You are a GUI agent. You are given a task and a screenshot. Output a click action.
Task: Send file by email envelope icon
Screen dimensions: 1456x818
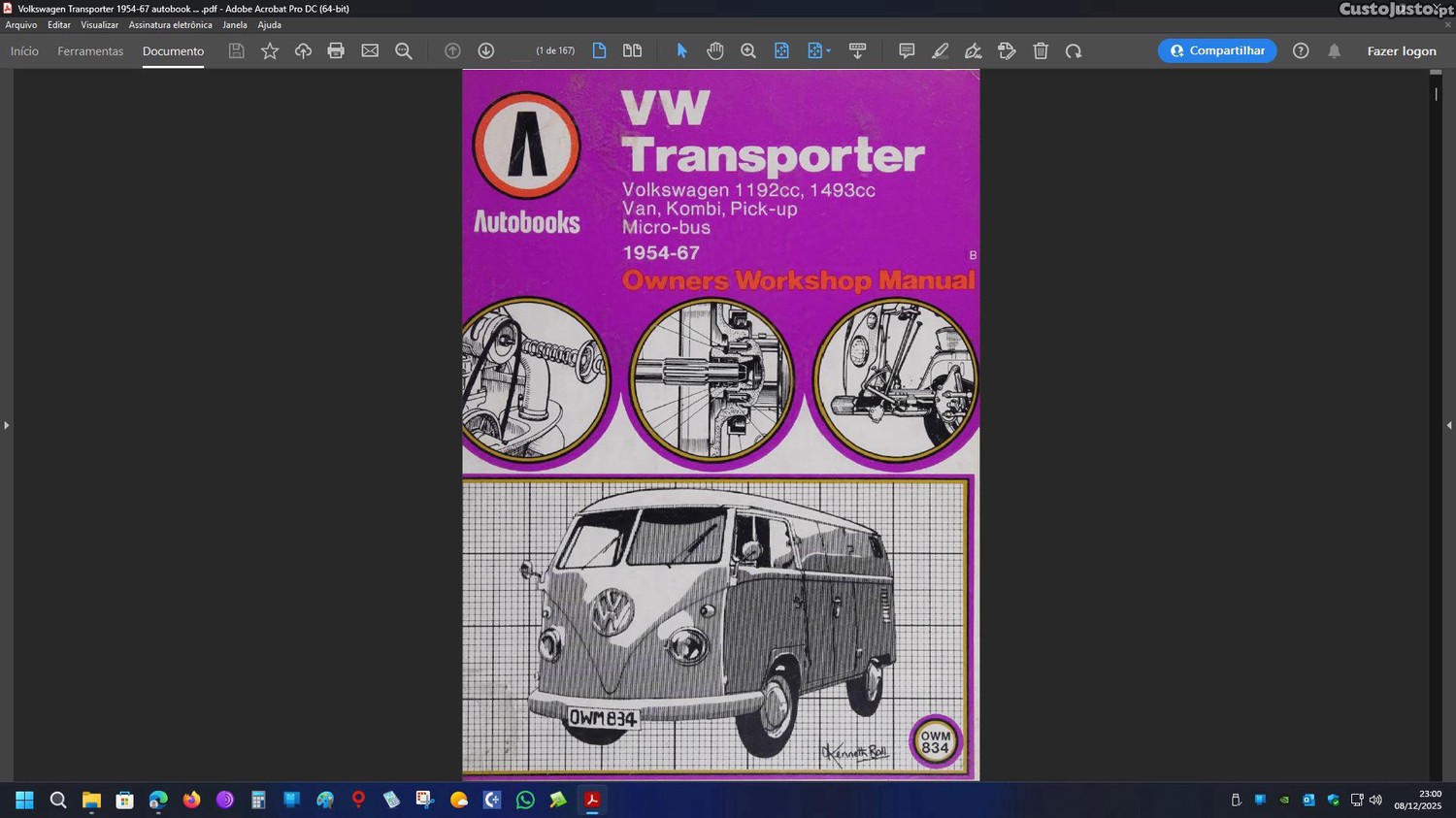(x=370, y=51)
